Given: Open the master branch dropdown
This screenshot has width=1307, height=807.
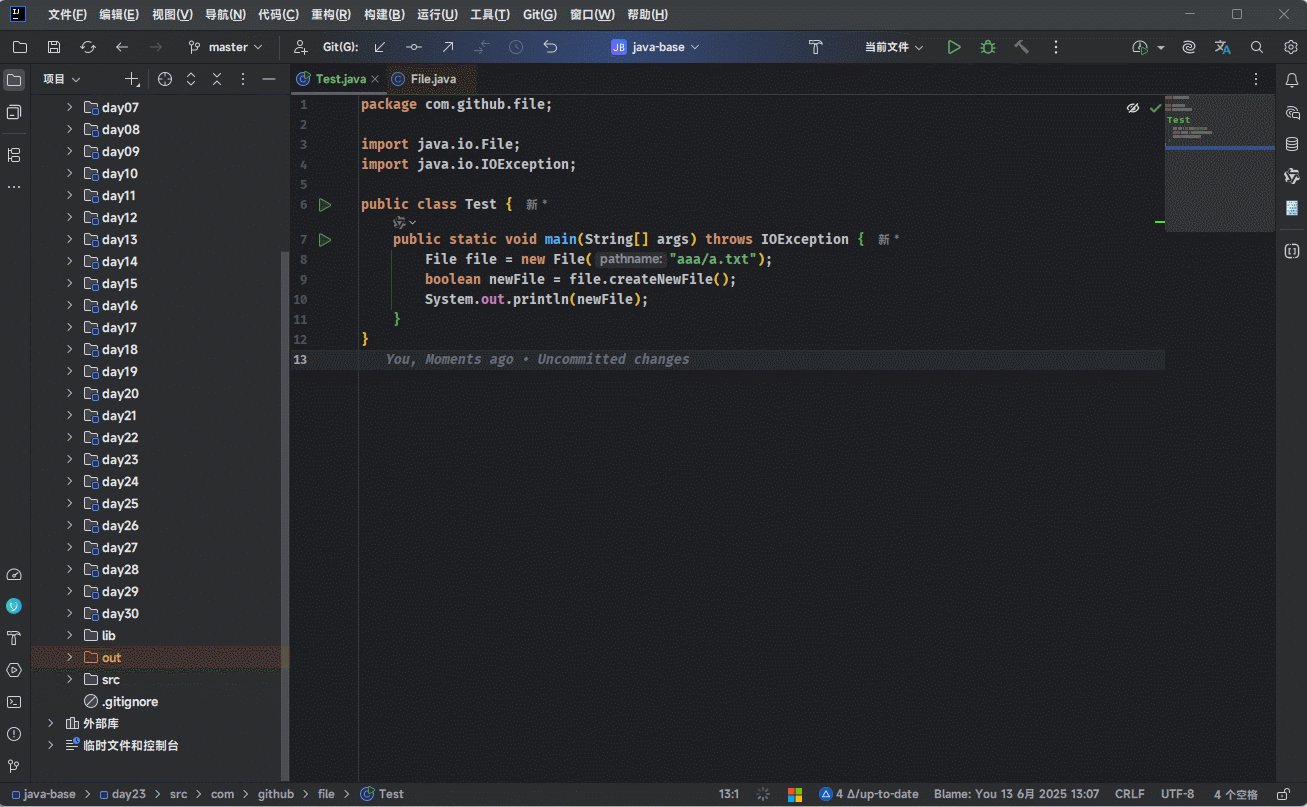Looking at the screenshot, I should coord(226,47).
